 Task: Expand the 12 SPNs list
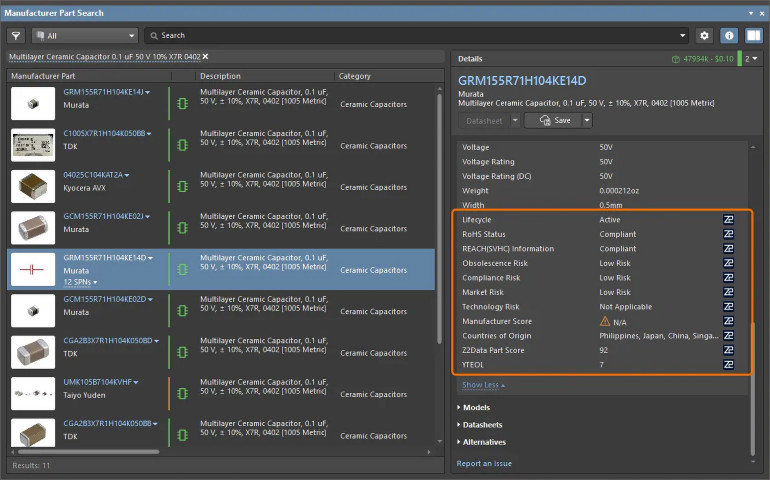click(80, 282)
